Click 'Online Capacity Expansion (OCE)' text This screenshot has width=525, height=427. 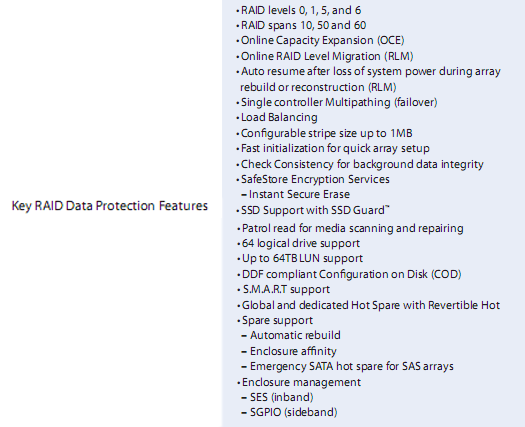(x=320, y=41)
